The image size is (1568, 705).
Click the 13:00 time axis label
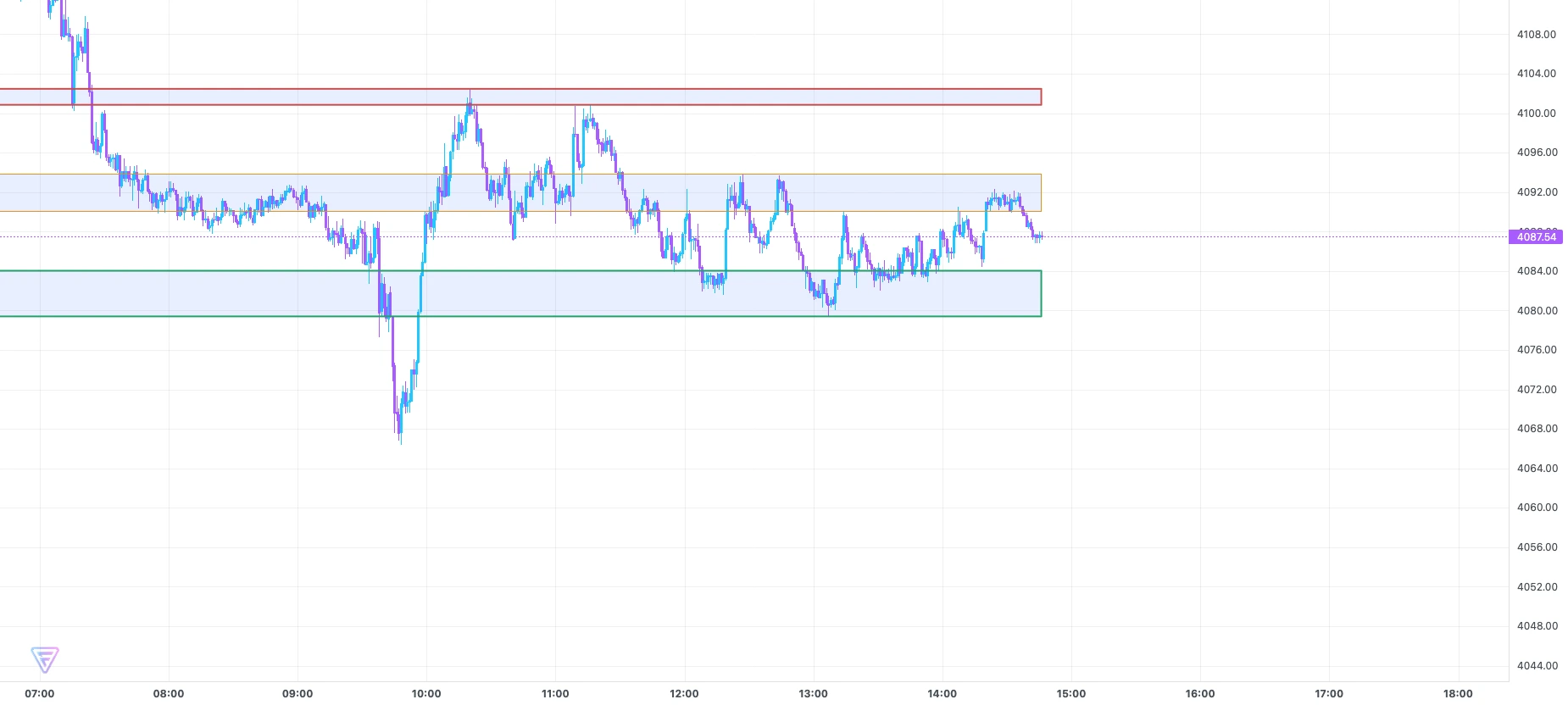click(x=813, y=694)
